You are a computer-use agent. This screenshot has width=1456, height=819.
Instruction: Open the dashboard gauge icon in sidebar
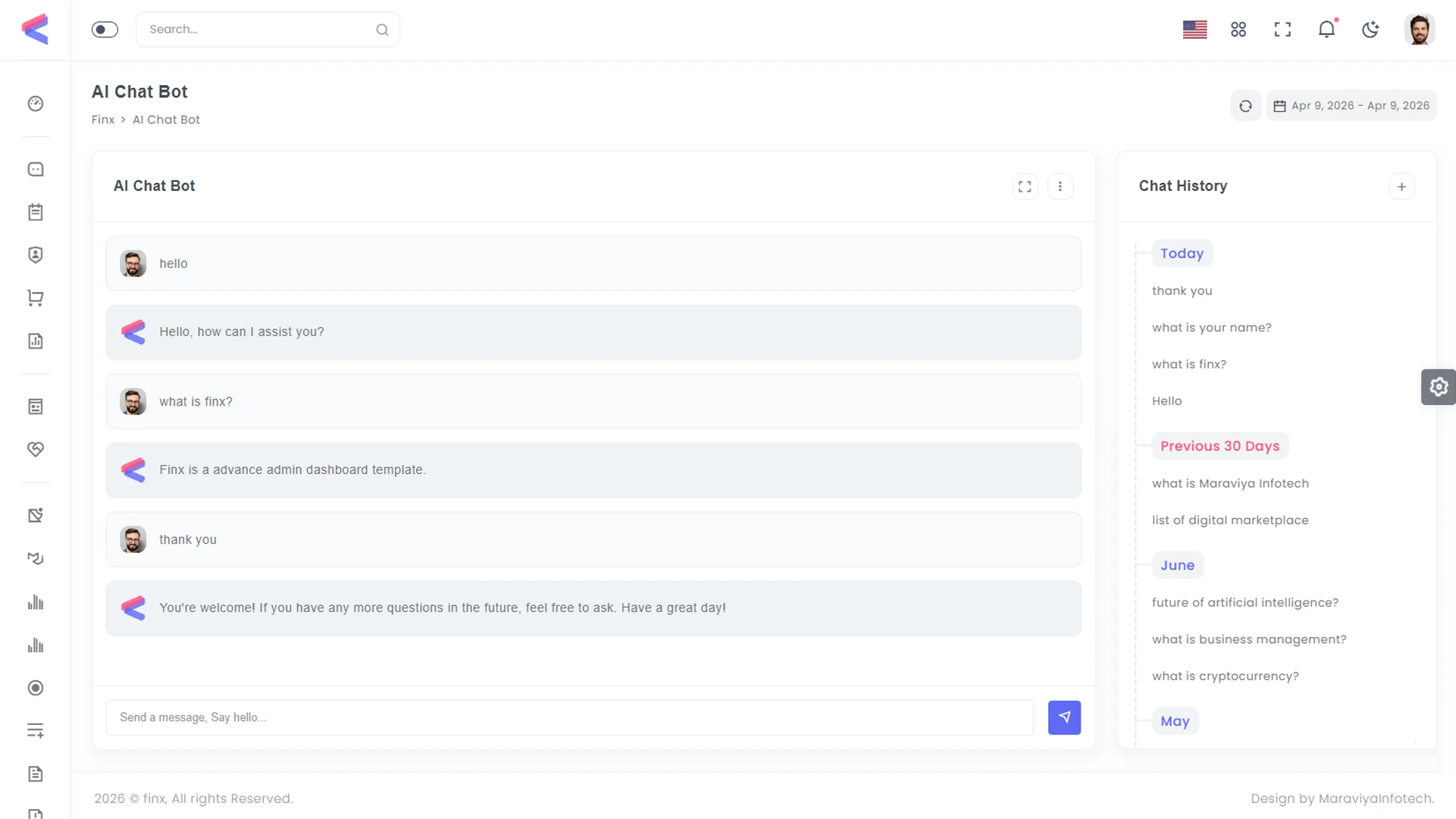[x=36, y=104]
